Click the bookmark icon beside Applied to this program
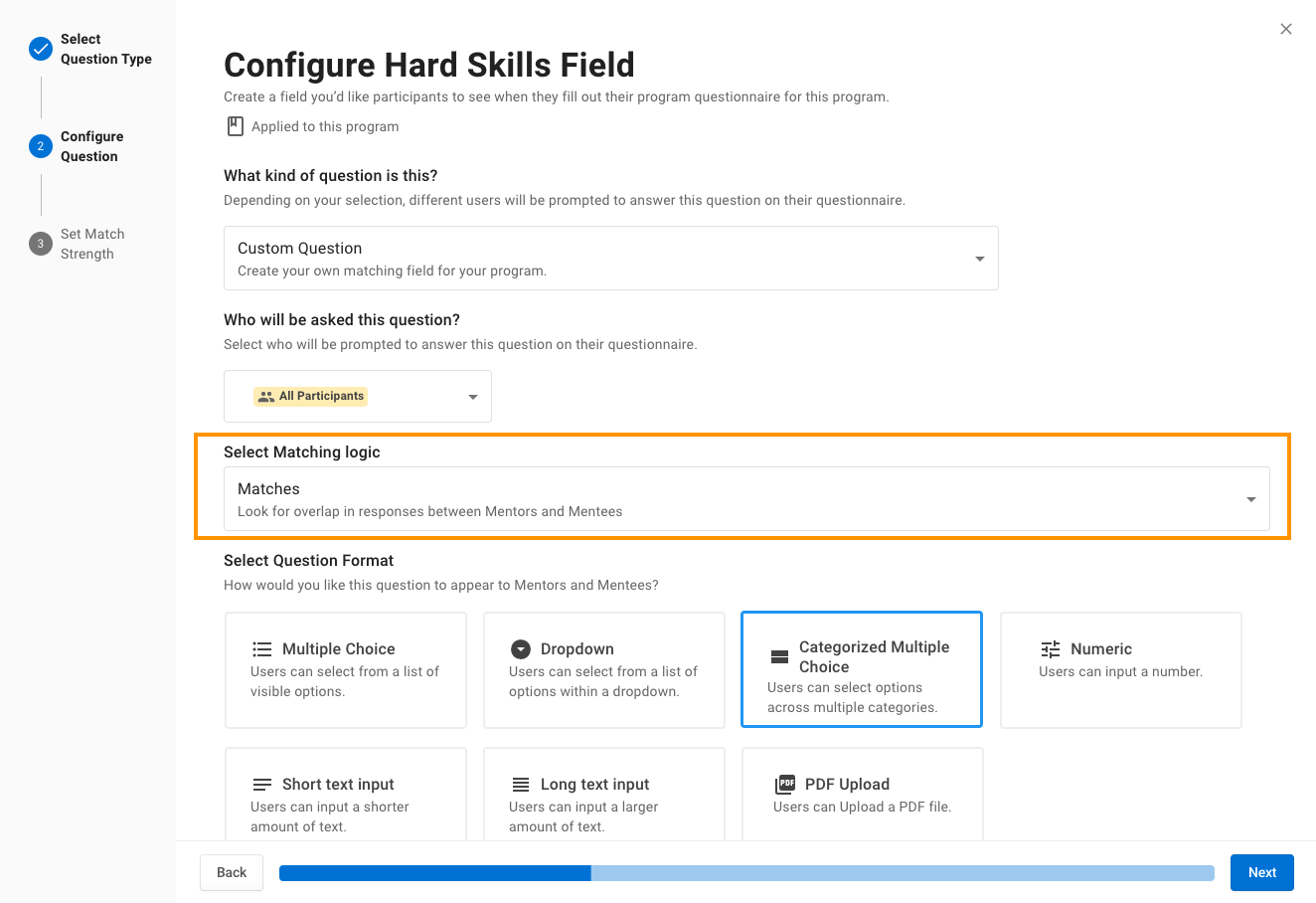This screenshot has width=1316, height=903. point(236,126)
